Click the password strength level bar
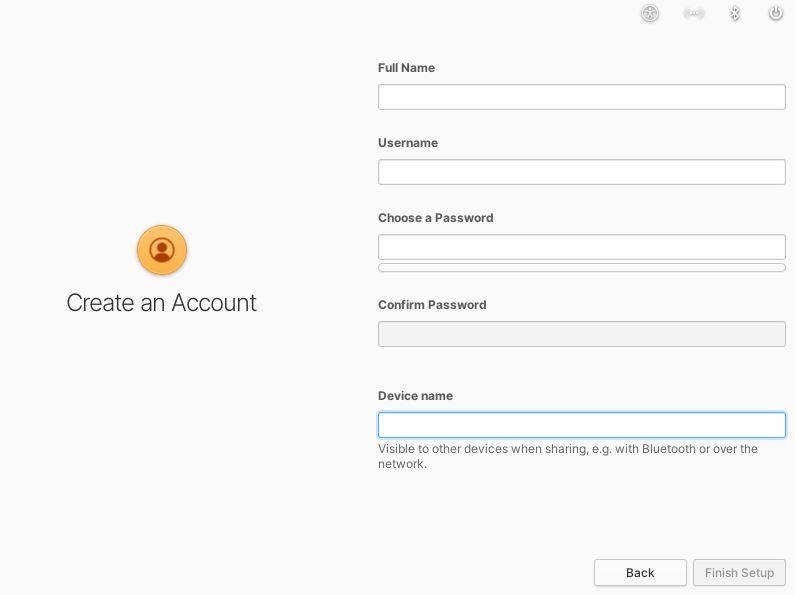This screenshot has height=595, width=795. 582,268
